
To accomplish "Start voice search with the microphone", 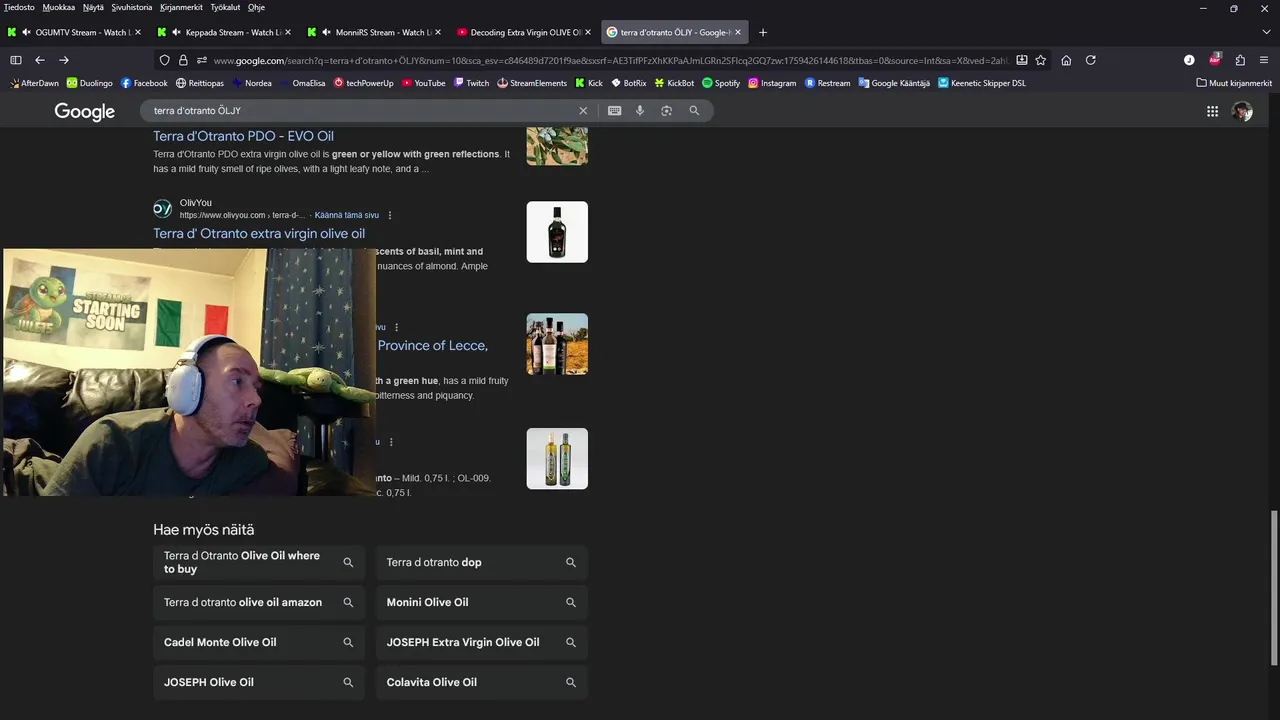I will 640,111.
